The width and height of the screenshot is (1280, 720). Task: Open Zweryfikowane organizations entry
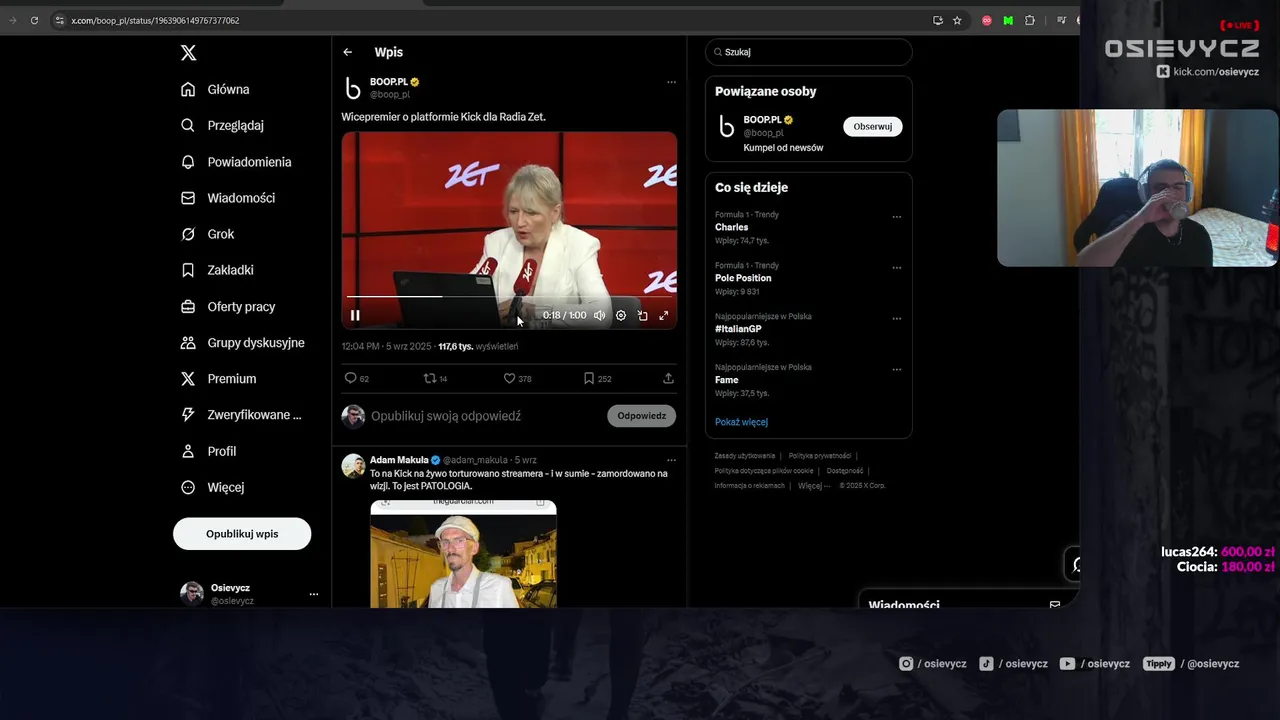(241, 415)
